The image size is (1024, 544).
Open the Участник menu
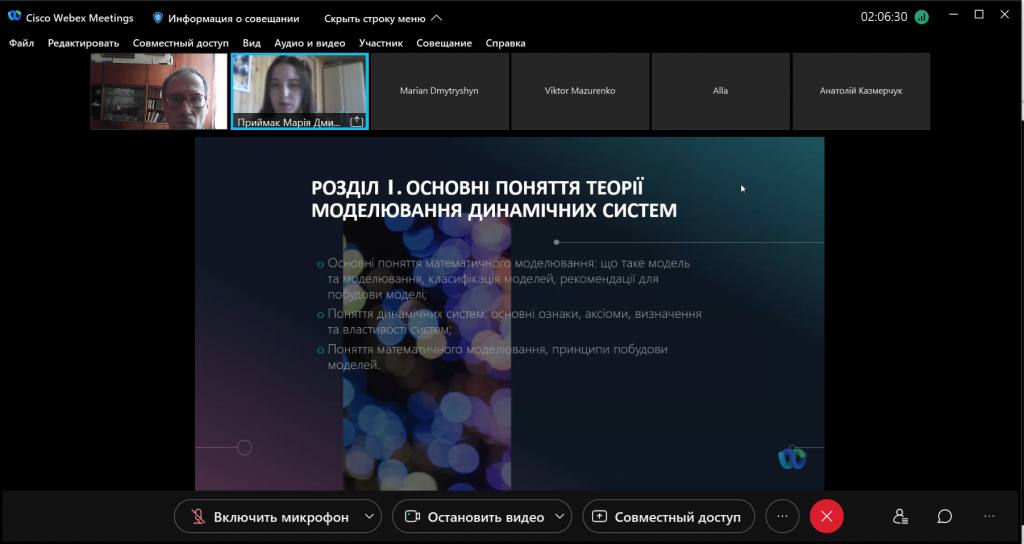(381, 43)
